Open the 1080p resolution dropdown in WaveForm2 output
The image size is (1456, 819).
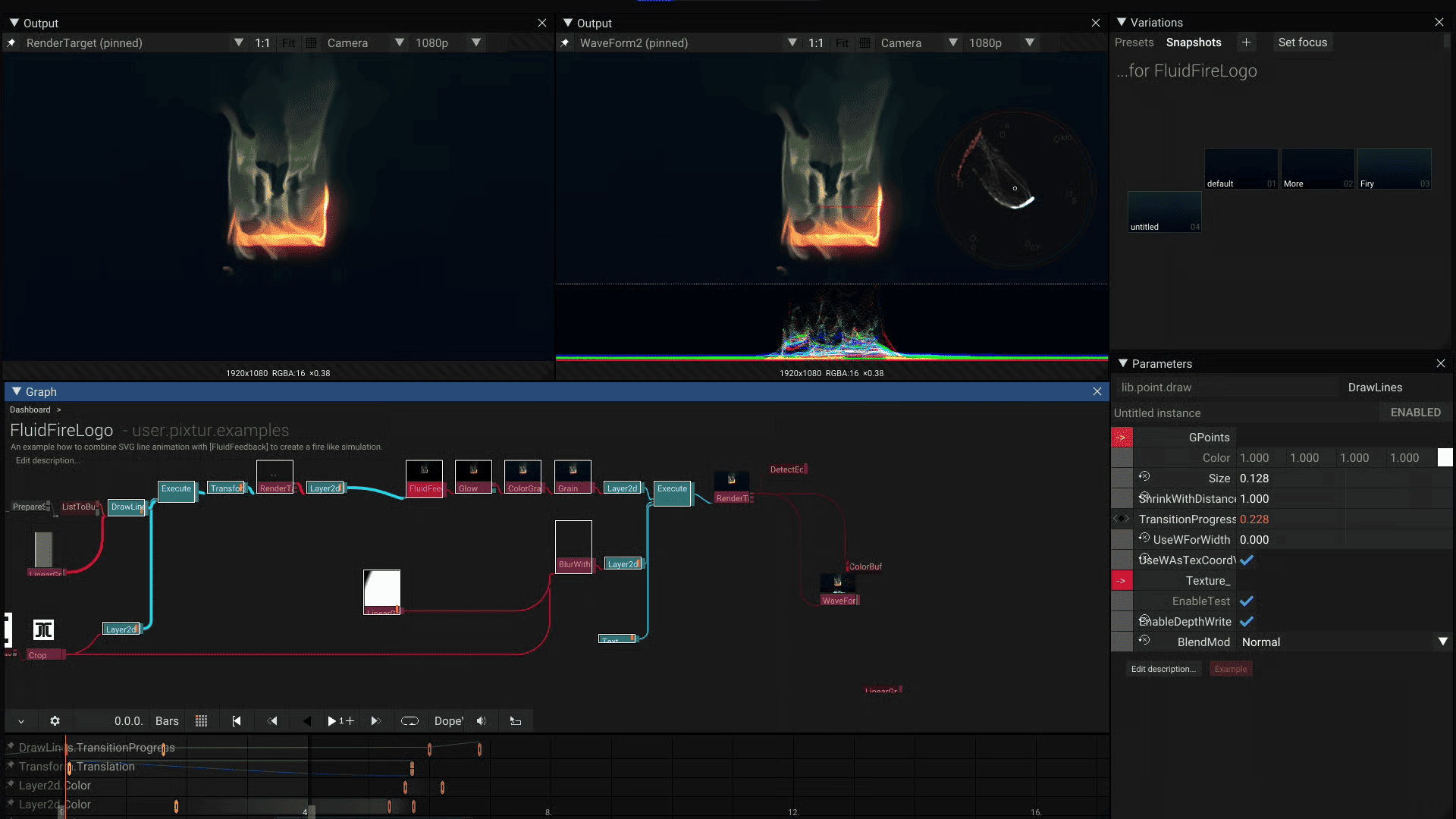point(1029,43)
